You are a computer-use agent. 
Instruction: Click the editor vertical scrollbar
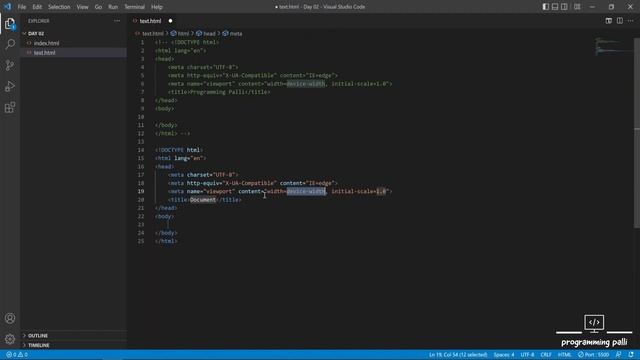click(x=637, y=133)
